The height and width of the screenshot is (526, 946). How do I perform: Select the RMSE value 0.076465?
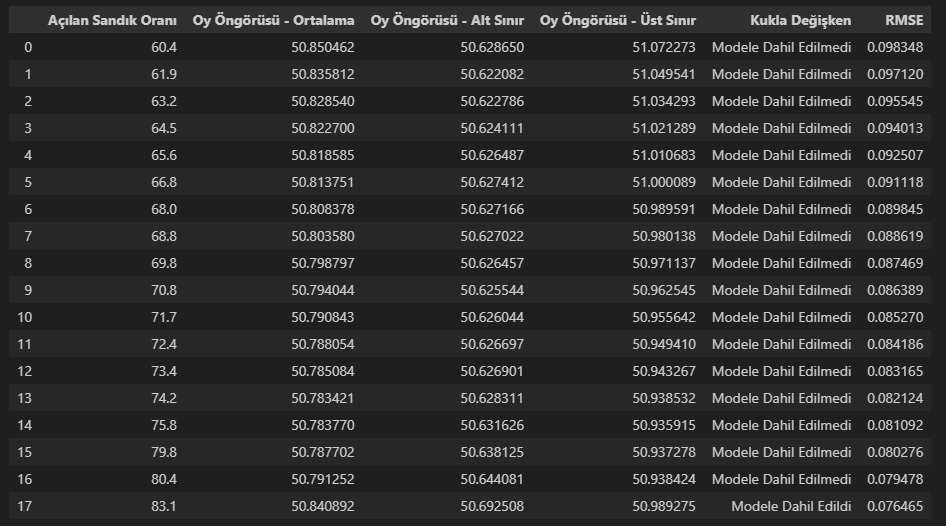[895, 506]
